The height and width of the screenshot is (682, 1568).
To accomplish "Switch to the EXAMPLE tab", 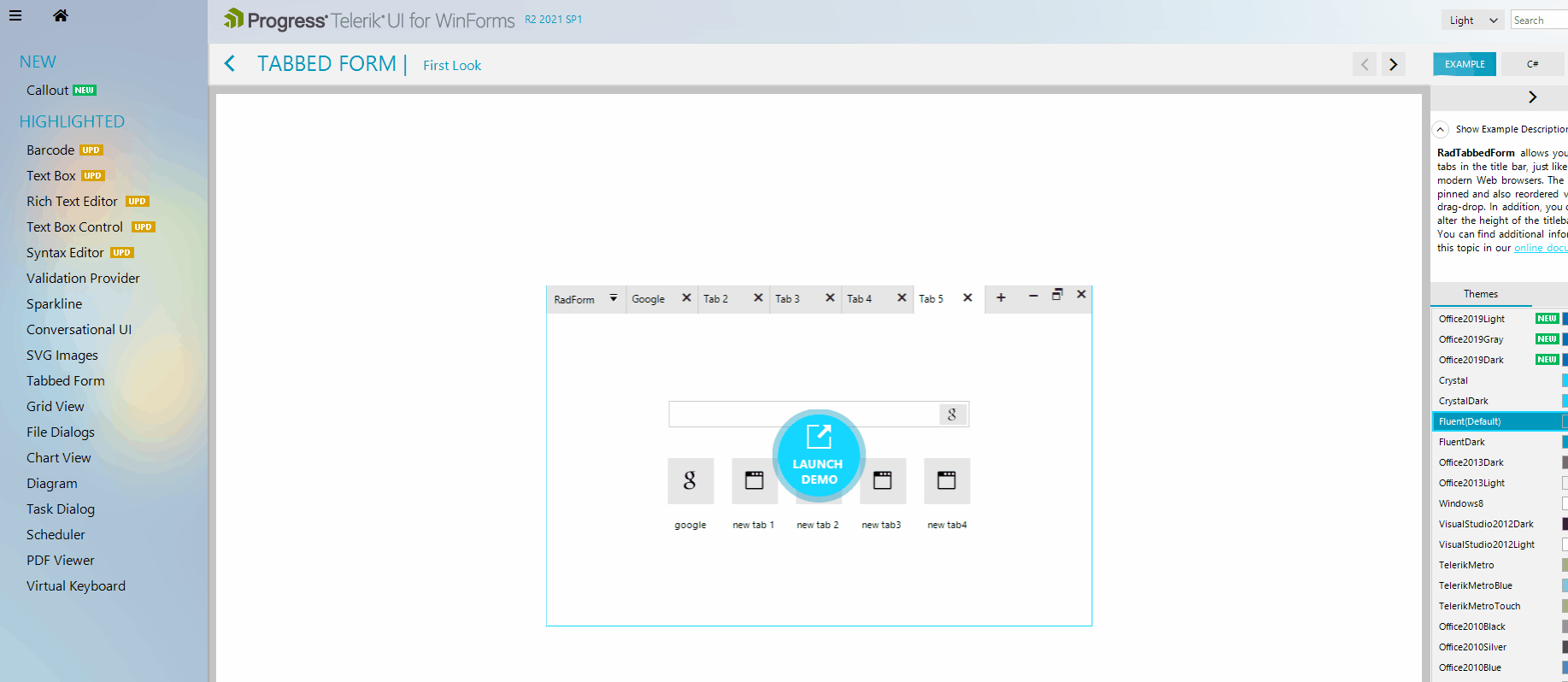I will coord(1465,64).
